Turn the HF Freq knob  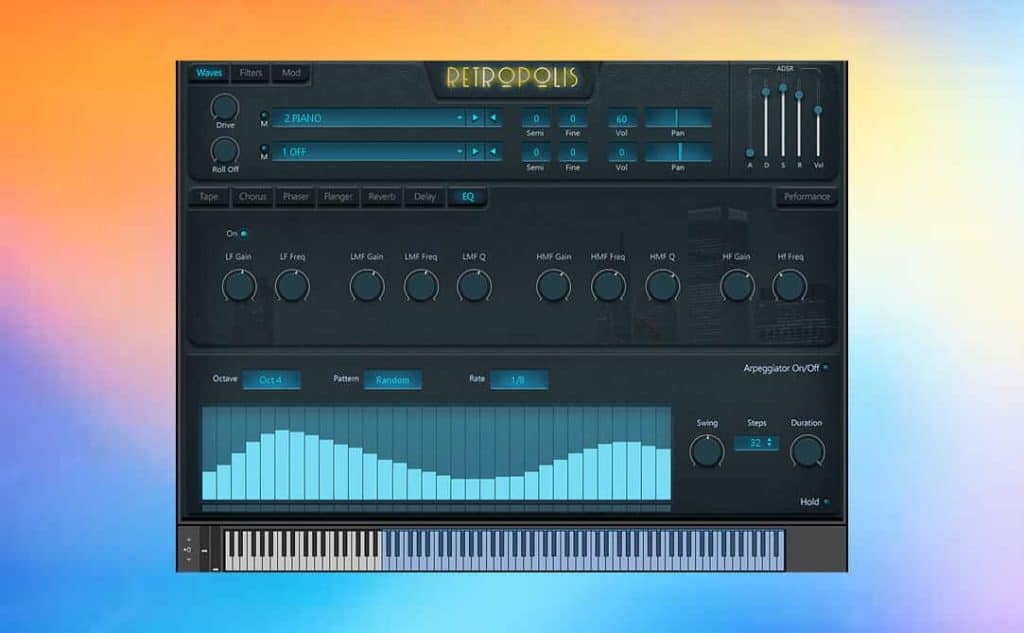tap(790, 286)
